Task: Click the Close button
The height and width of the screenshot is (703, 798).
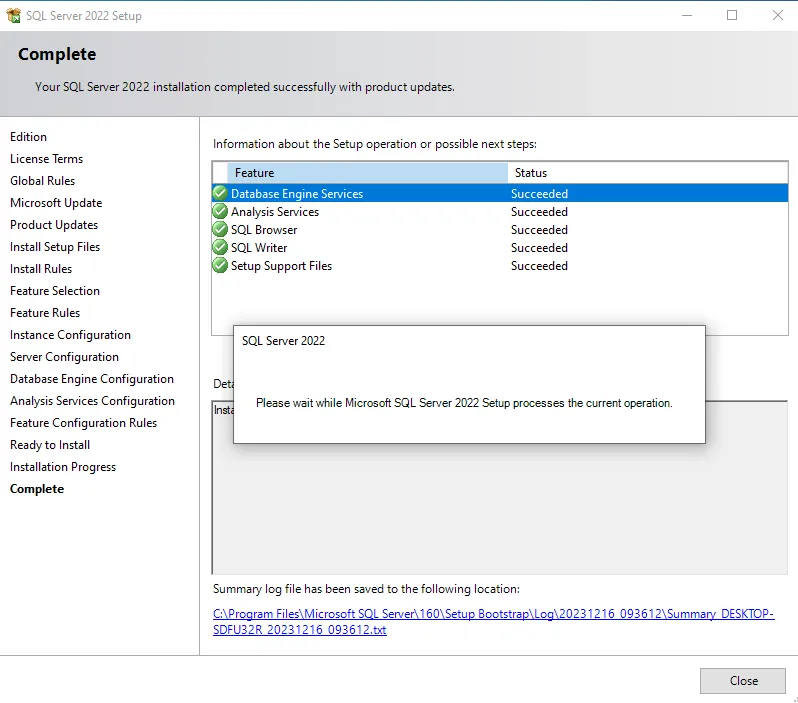Action: (743, 681)
